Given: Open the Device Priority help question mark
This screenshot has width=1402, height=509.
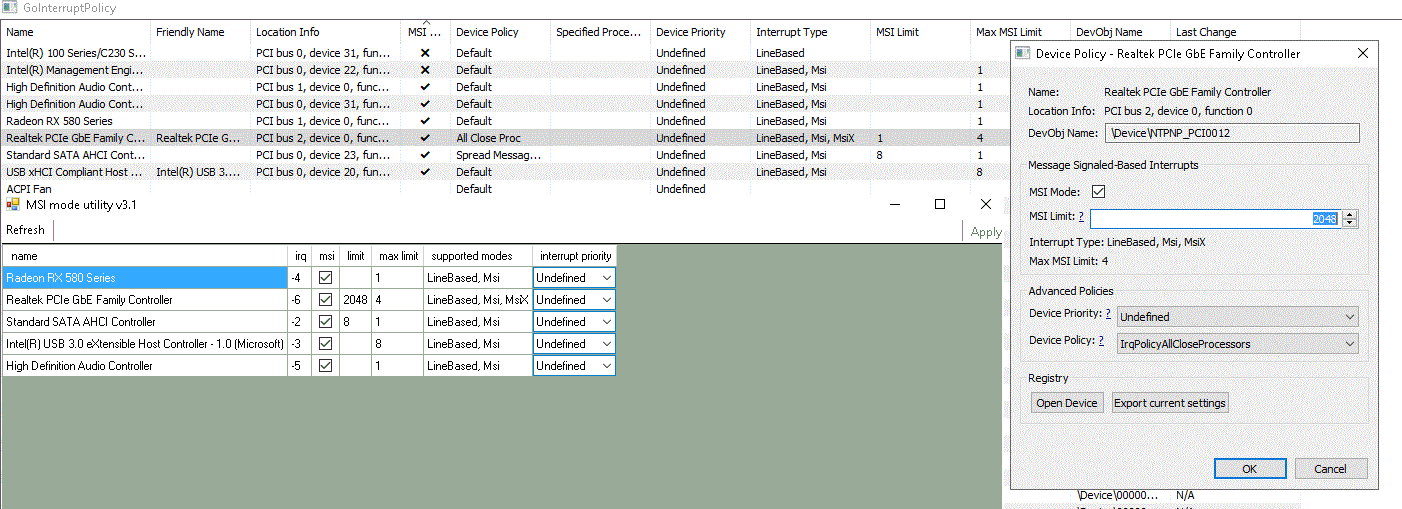Looking at the screenshot, I should pyautogui.click(x=1109, y=314).
